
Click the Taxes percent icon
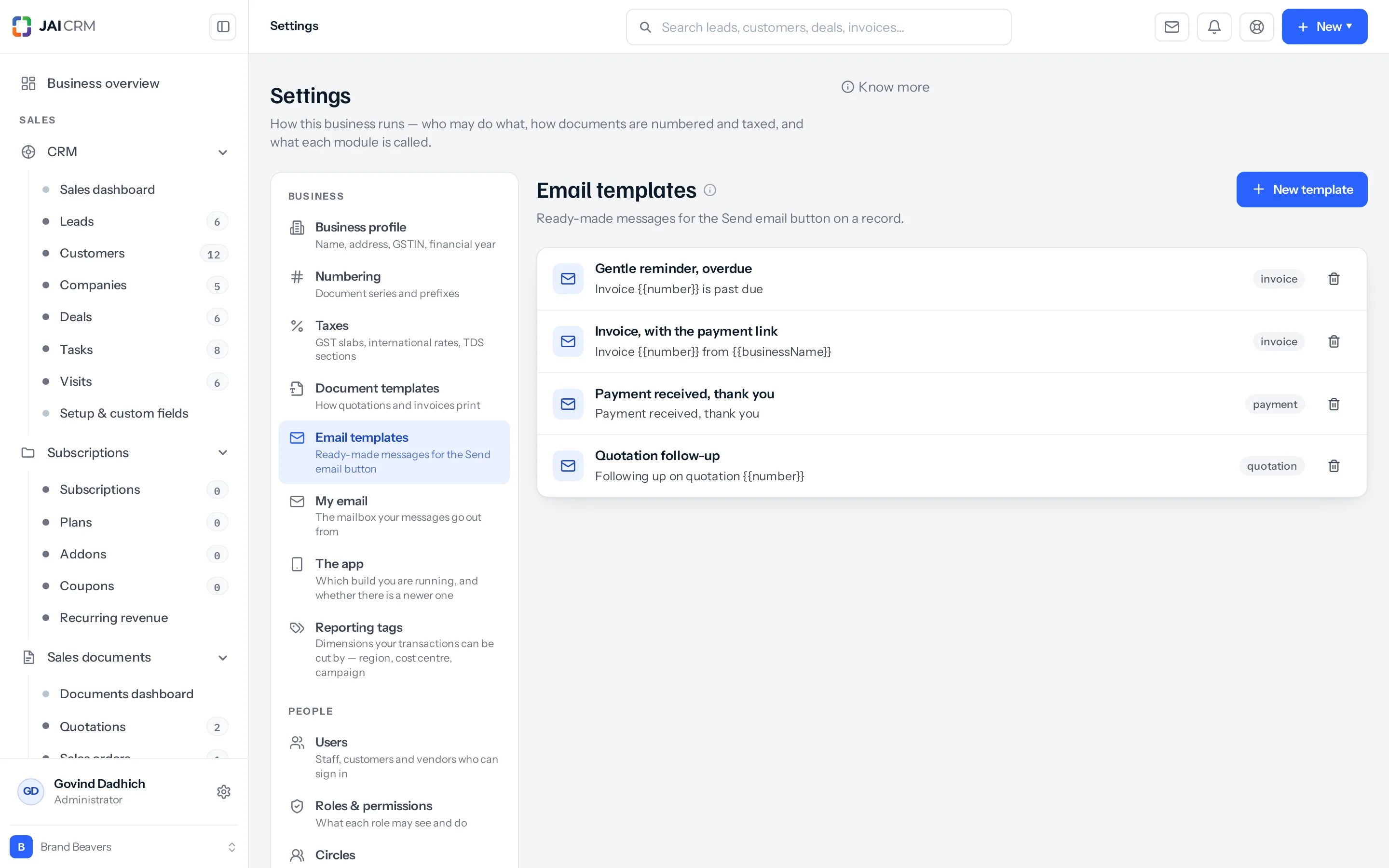click(297, 326)
